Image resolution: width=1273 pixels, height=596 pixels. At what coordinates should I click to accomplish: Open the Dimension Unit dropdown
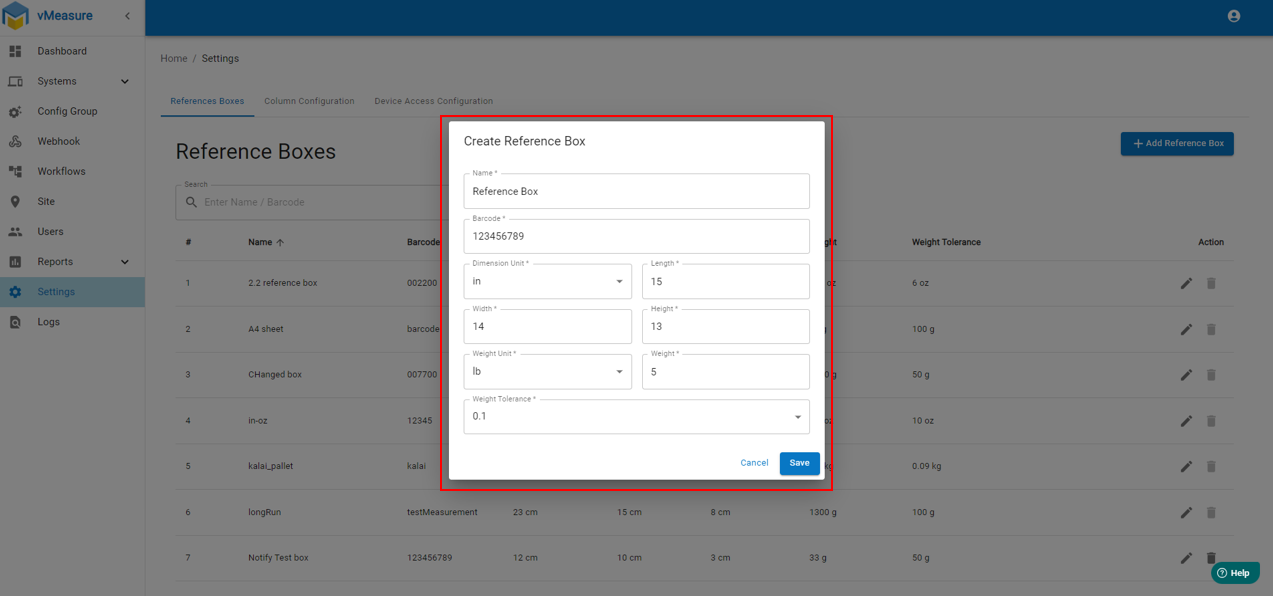click(x=548, y=282)
